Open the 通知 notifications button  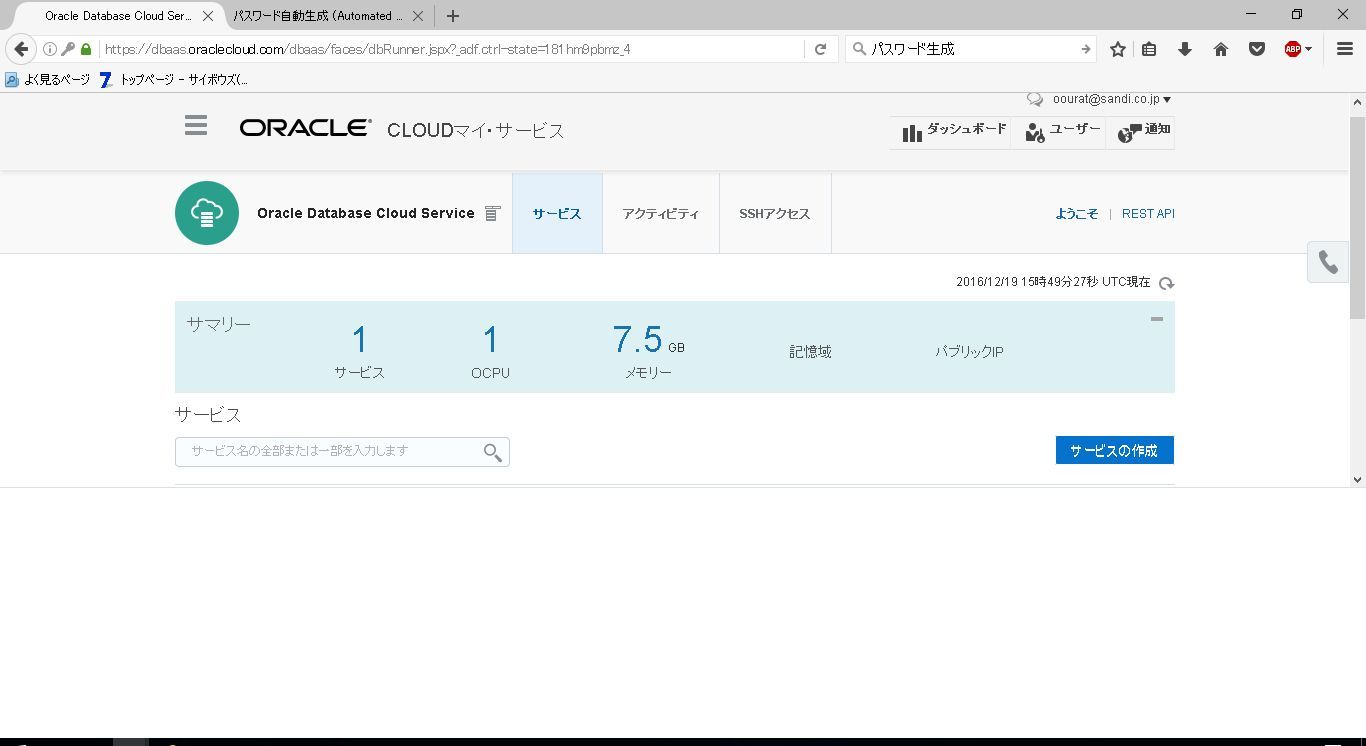1143,132
